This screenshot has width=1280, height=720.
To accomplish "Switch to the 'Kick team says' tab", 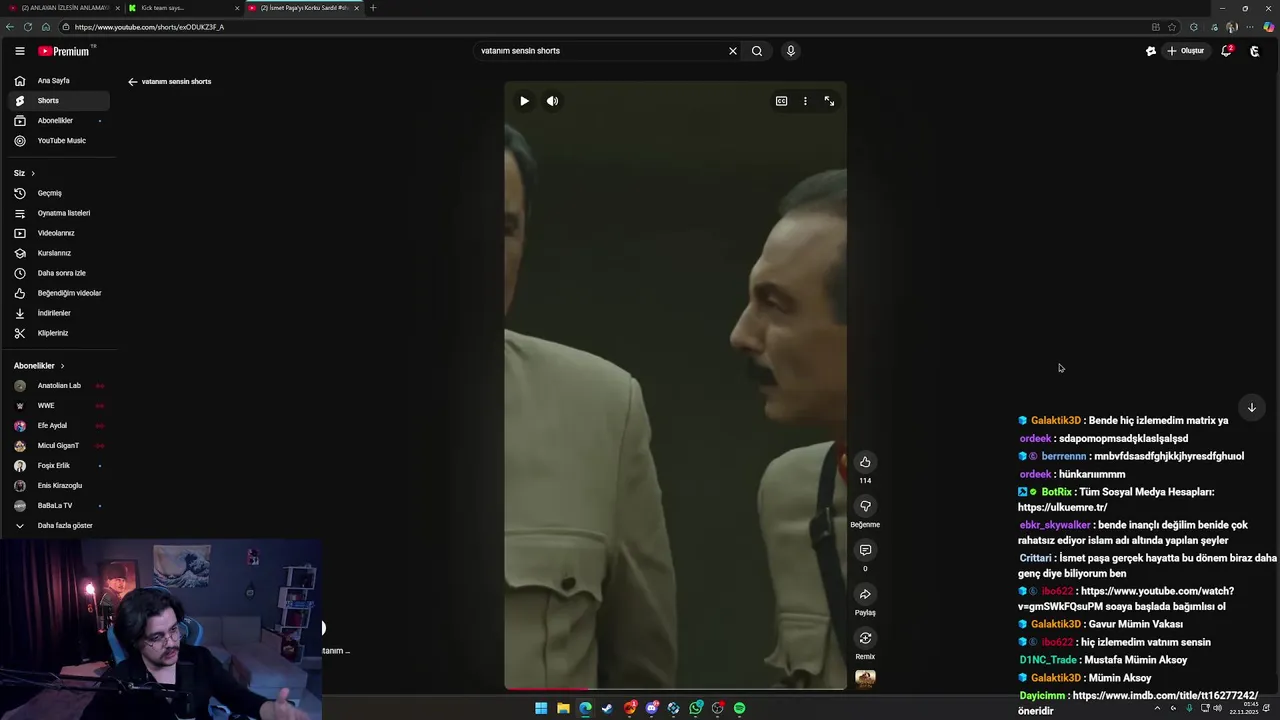I will click(x=185, y=8).
